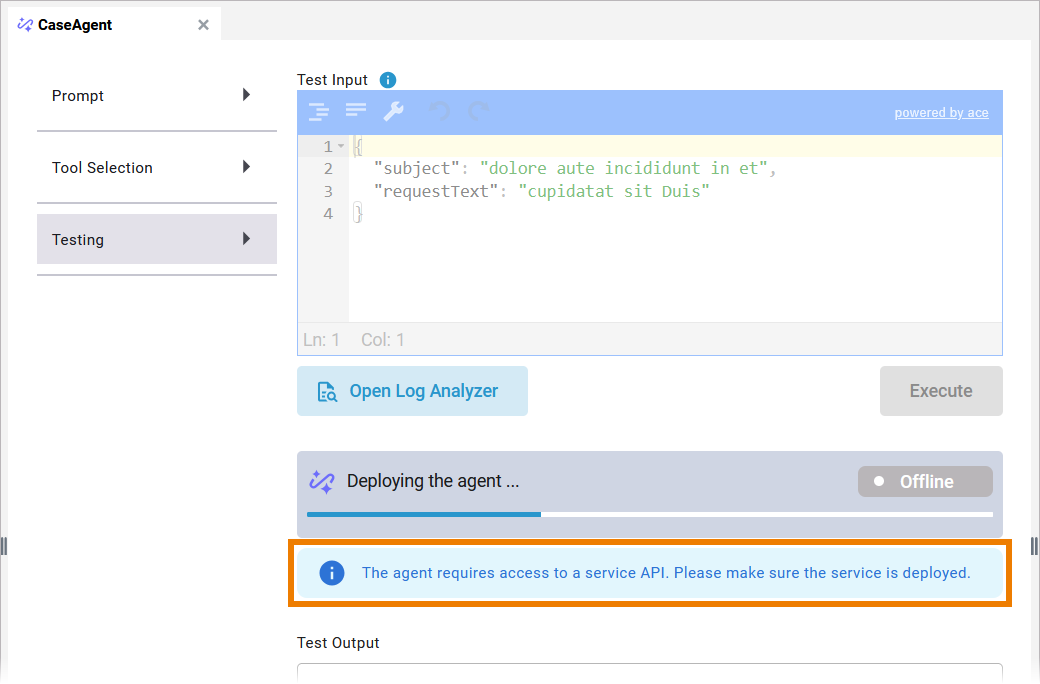Screen dimensions: 1040x684
Task: Select the CaseAgent tab
Action: point(75,25)
